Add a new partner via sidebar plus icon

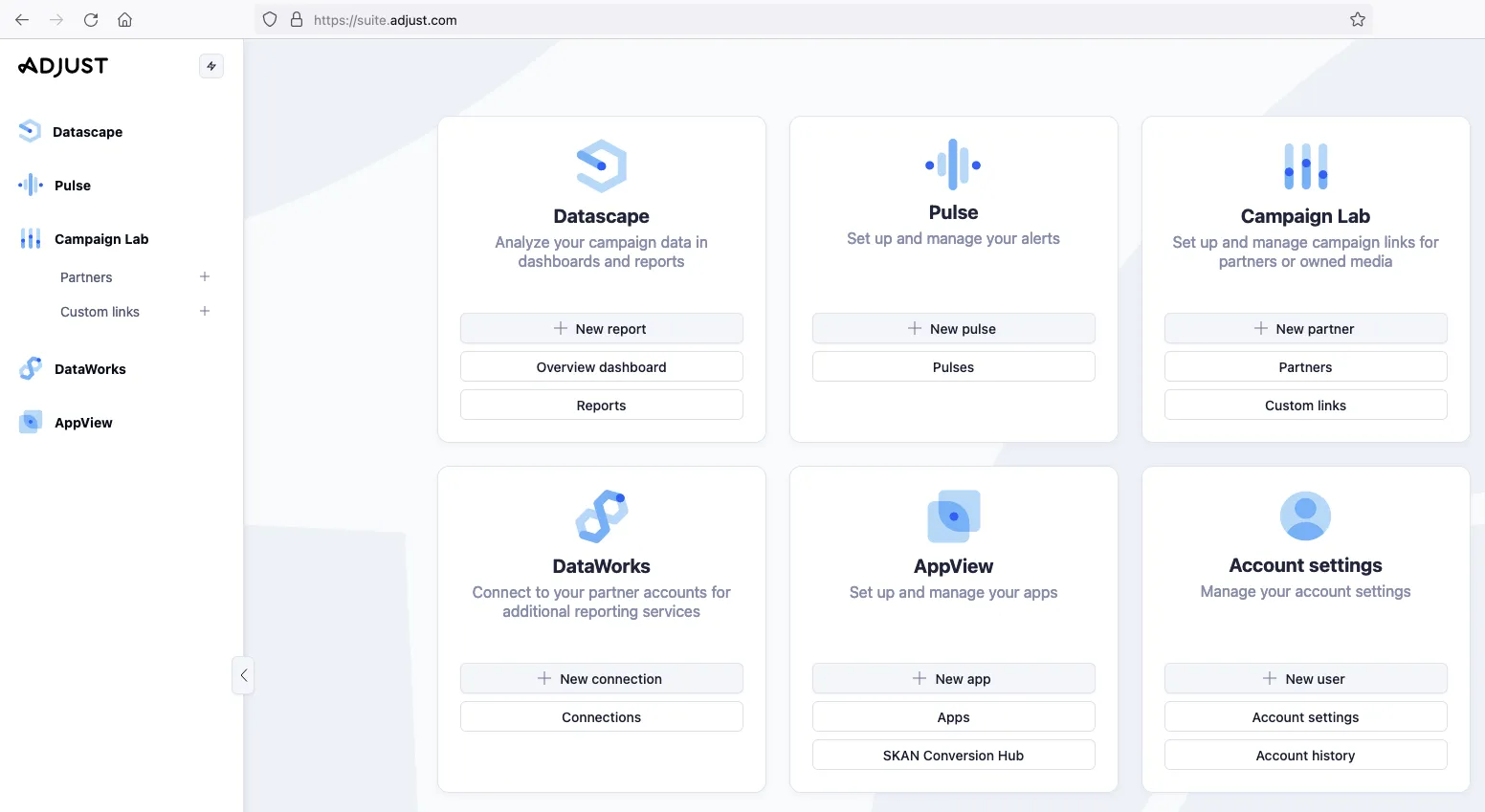[x=205, y=276]
